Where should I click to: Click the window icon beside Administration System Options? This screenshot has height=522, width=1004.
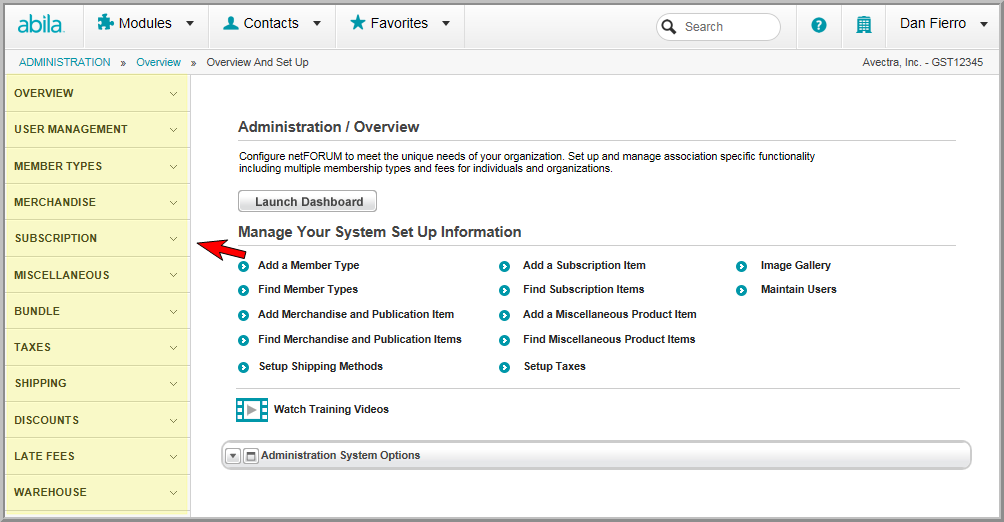[251, 456]
